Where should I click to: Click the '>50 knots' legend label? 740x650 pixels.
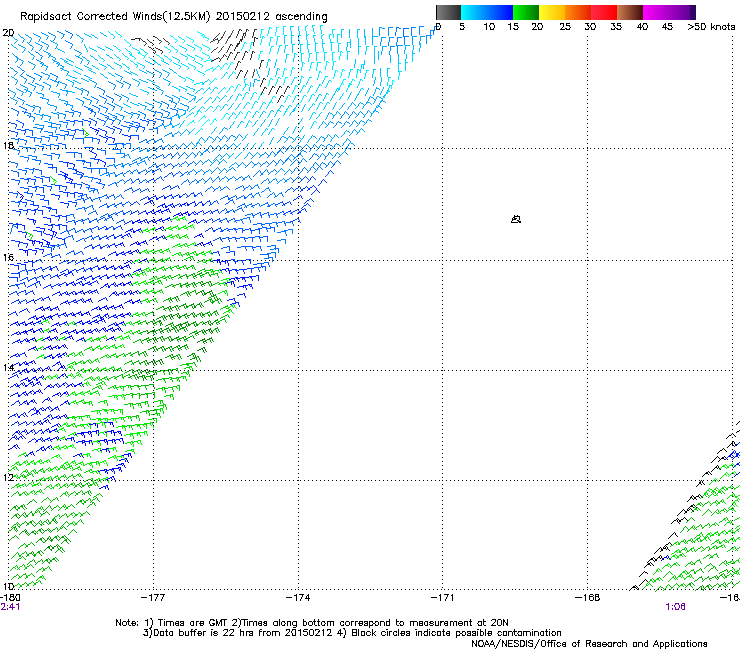coord(711,27)
